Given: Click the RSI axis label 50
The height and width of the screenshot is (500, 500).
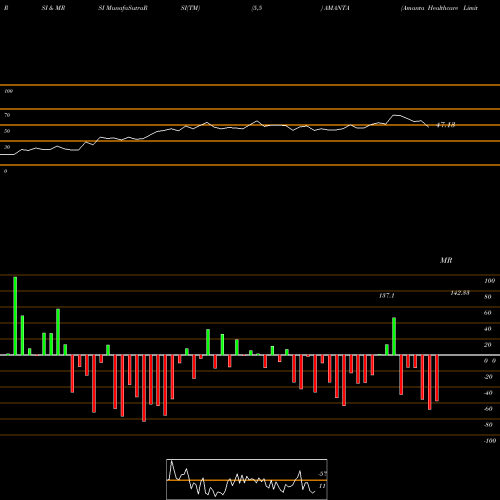Looking at the screenshot, I should point(7,131).
